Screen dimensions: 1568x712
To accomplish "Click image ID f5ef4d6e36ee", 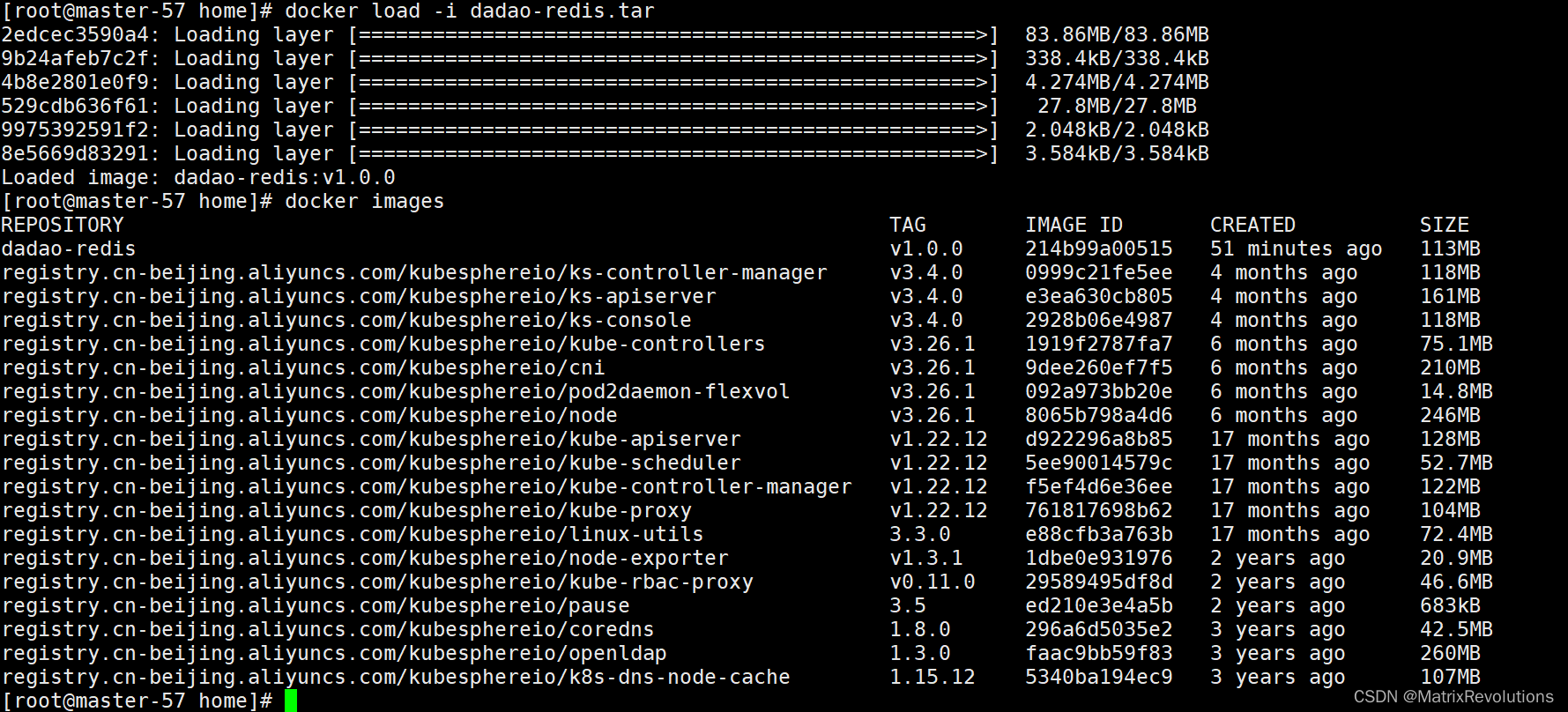I will 1098,487.
